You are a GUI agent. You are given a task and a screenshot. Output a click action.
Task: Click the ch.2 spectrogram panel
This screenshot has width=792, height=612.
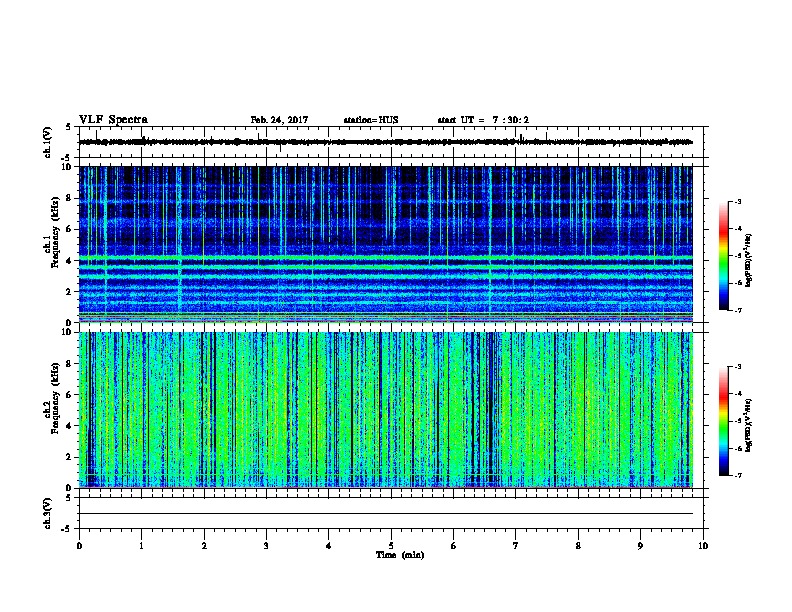coord(386,410)
